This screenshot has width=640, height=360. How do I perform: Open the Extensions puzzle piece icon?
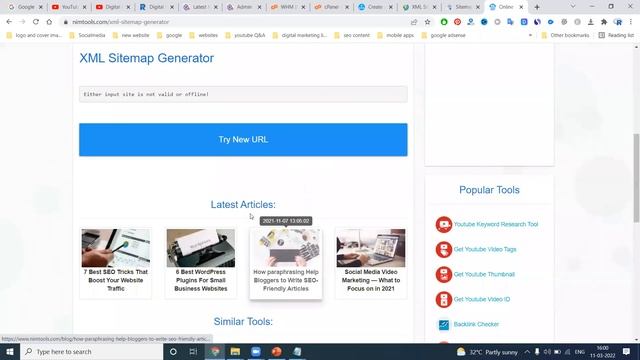604,22
